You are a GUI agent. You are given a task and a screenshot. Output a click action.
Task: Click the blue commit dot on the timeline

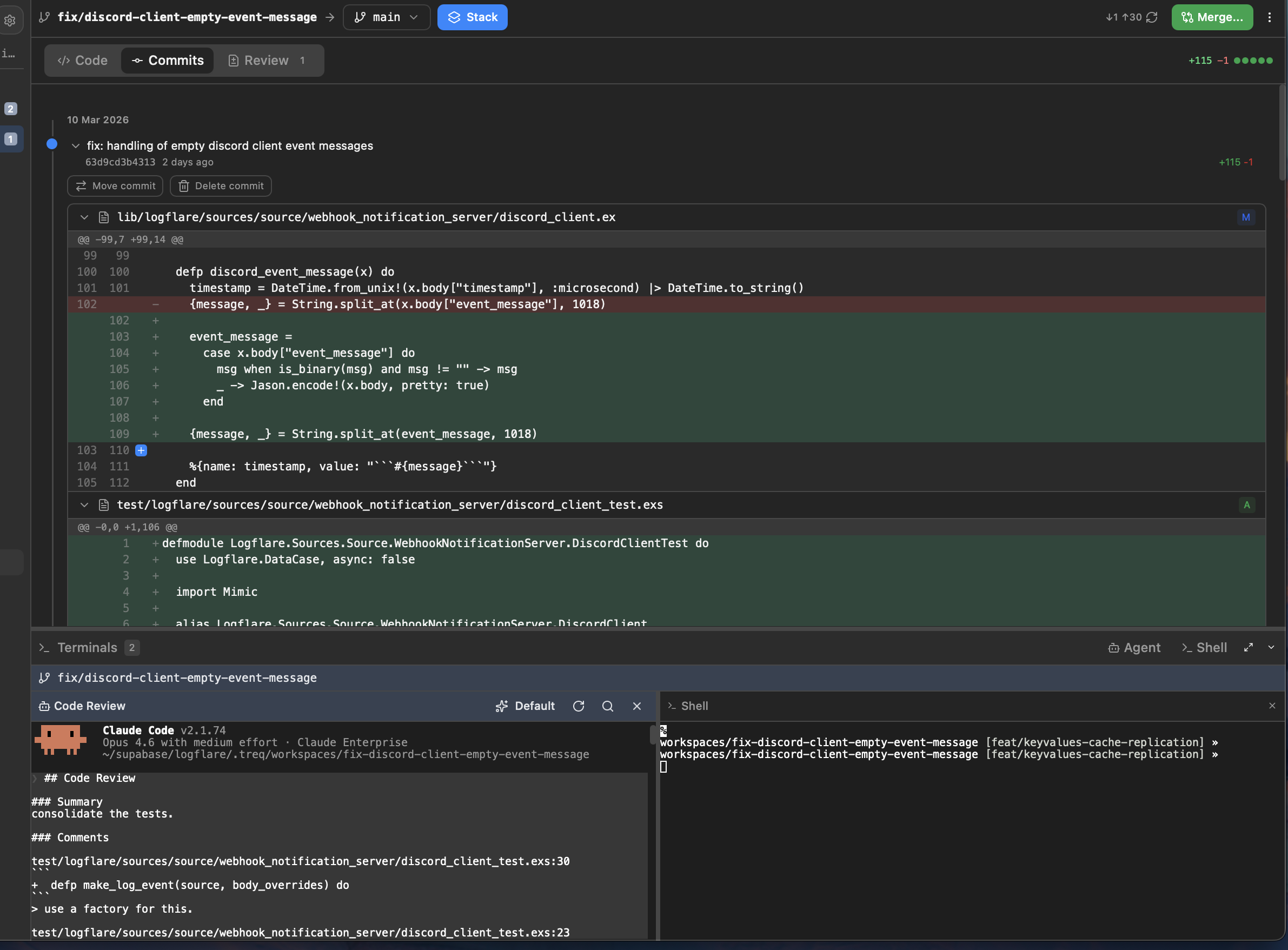(52, 144)
